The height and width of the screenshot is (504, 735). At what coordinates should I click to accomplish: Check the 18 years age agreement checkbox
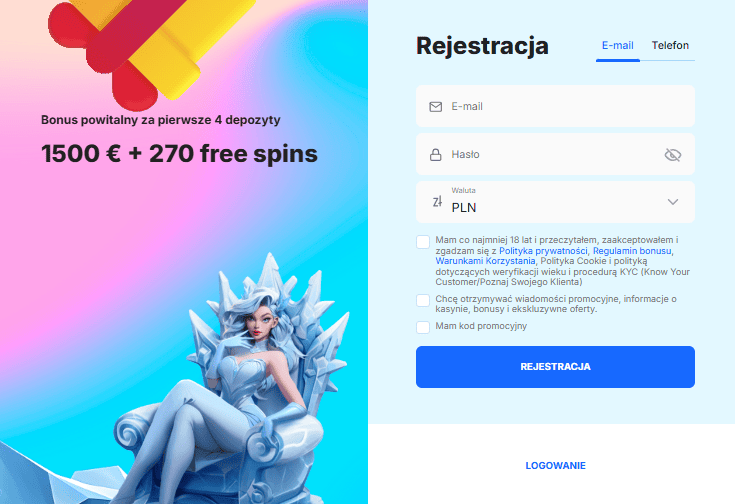(x=423, y=242)
